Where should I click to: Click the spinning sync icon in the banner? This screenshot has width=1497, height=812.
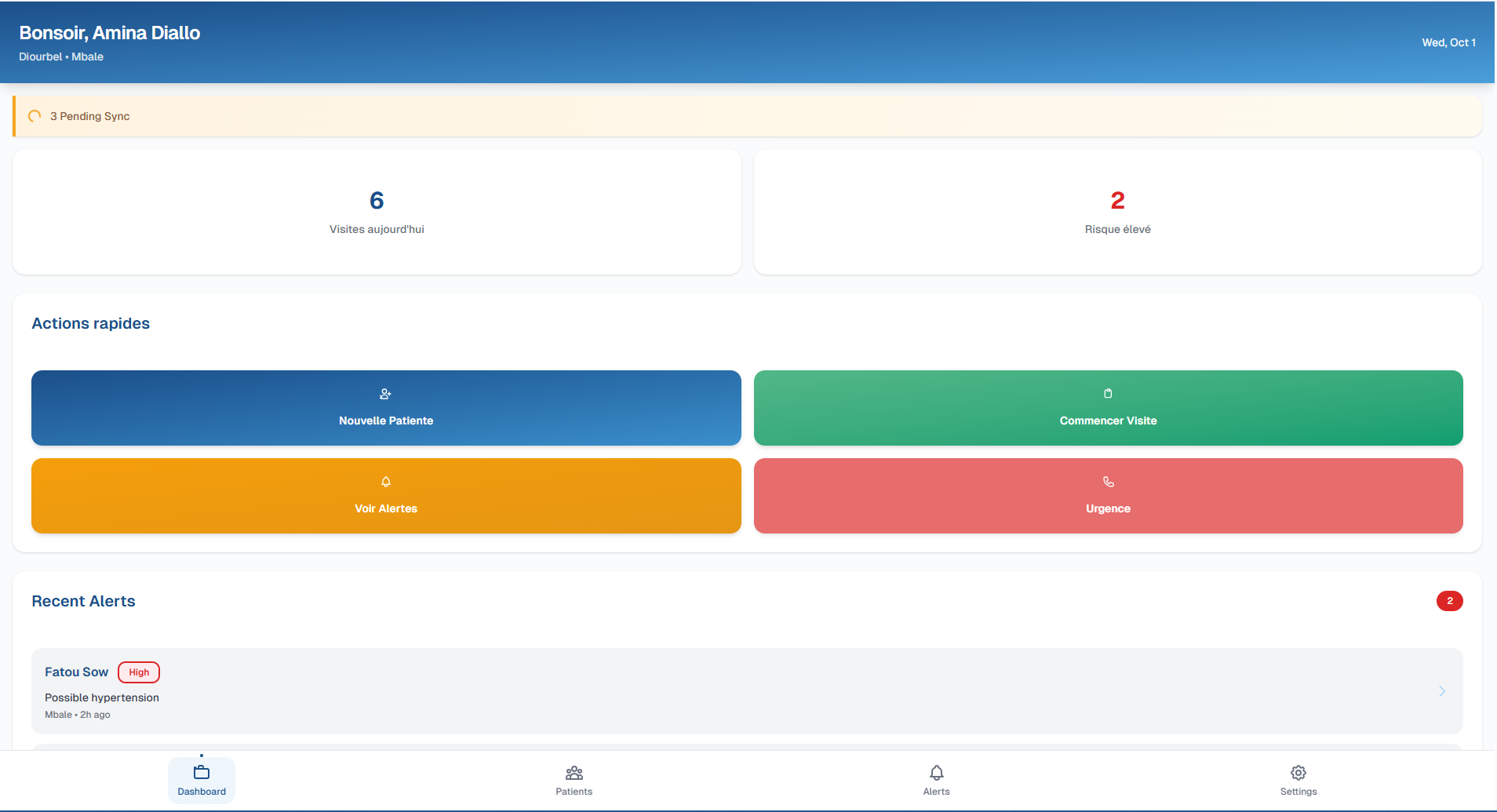(35, 115)
